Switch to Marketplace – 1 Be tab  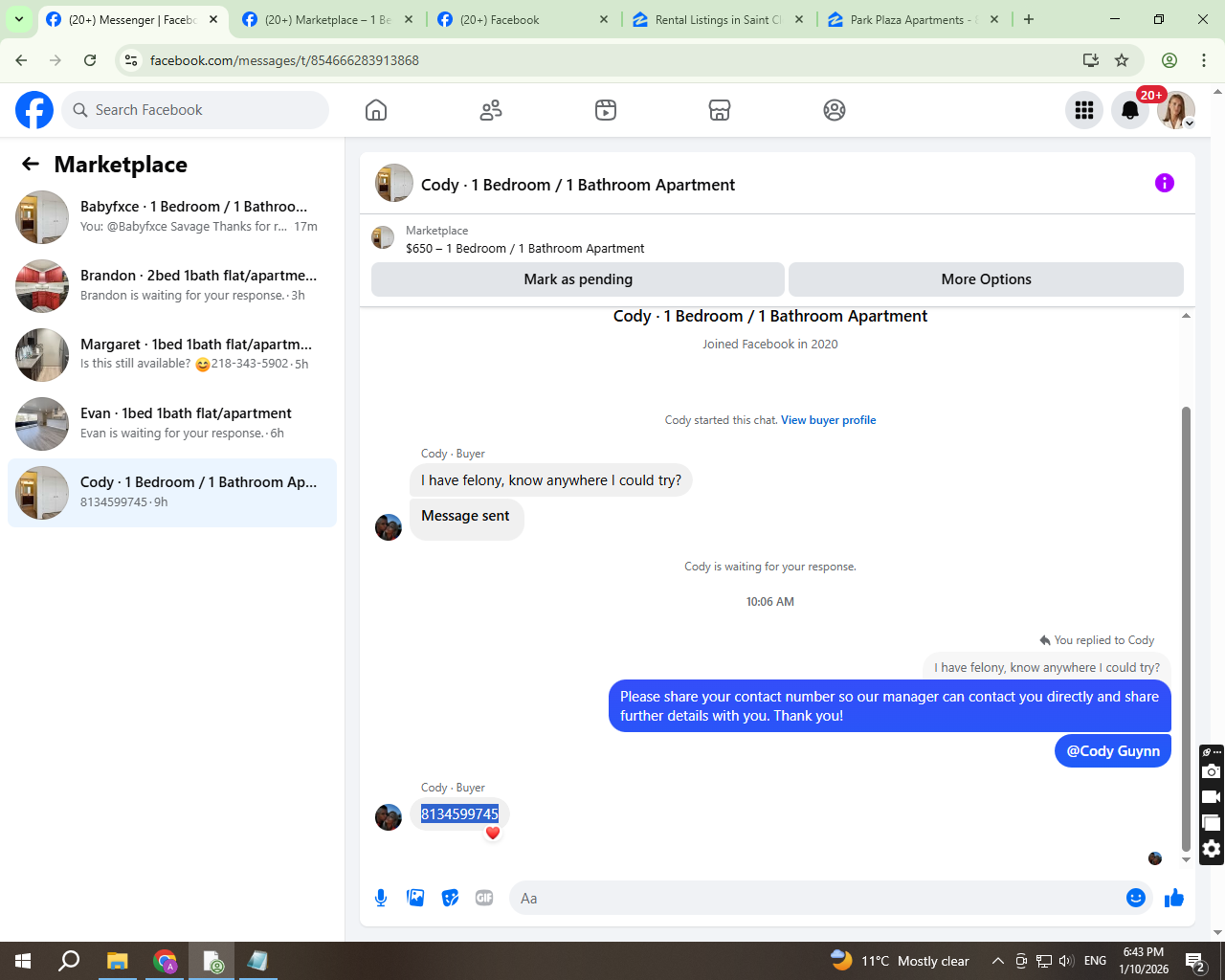click(x=327, y=19)
